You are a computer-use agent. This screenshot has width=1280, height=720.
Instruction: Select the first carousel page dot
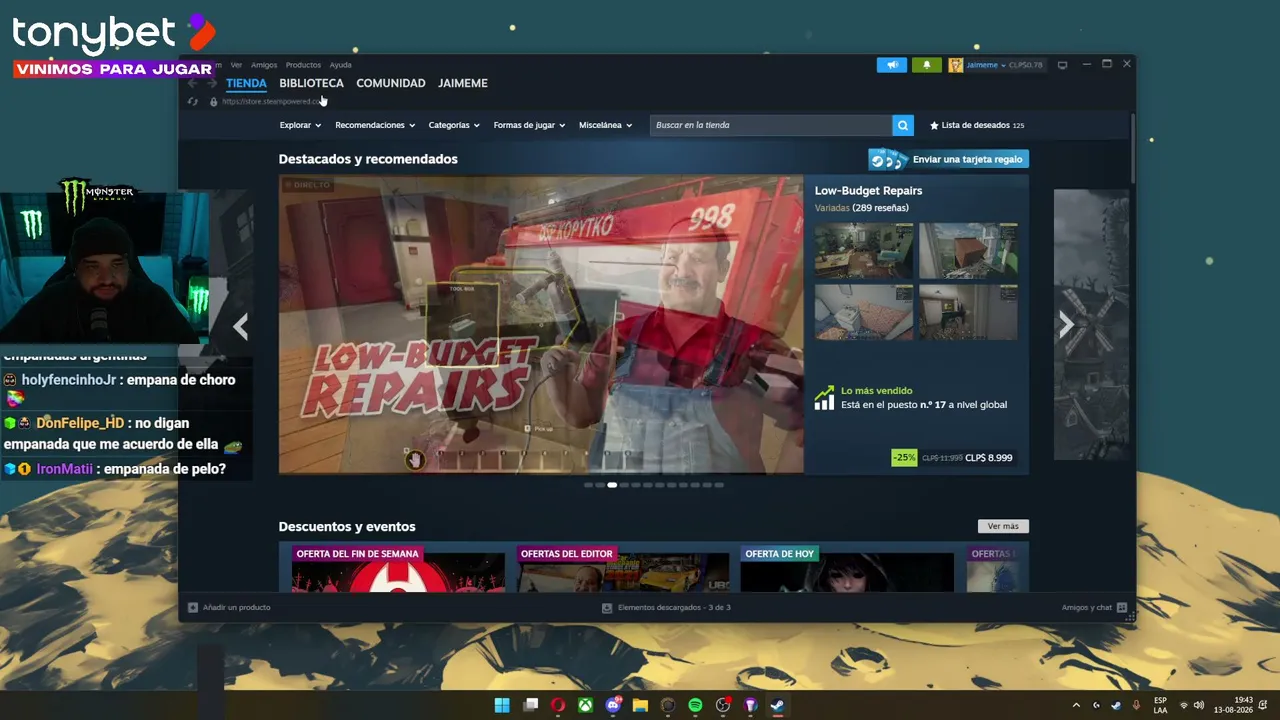(x=588, y=485)
